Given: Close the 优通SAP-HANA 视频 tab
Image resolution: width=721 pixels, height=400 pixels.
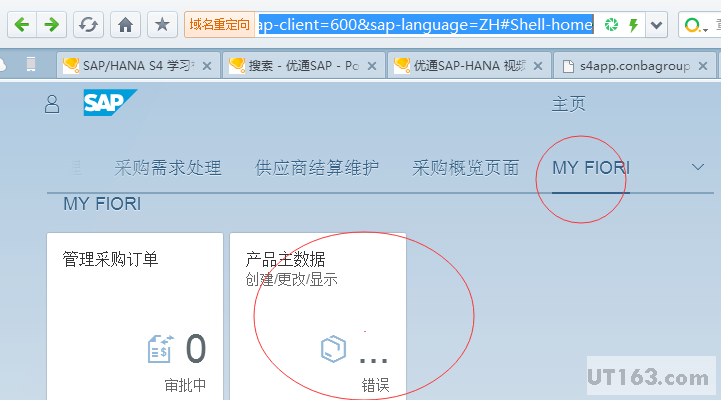Looking at the screenshot, I should tap(538, 66).
